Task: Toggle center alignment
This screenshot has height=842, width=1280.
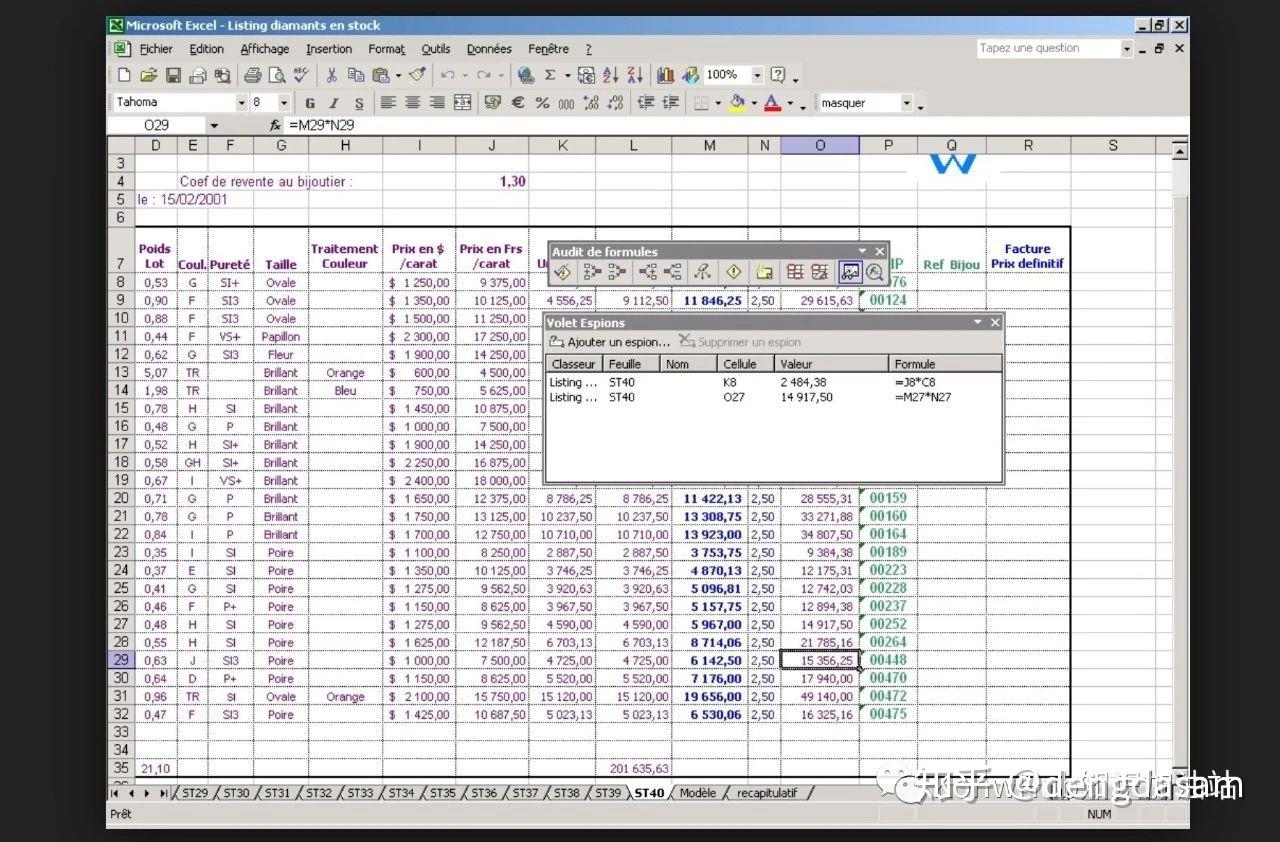Action: click(413, 103)
